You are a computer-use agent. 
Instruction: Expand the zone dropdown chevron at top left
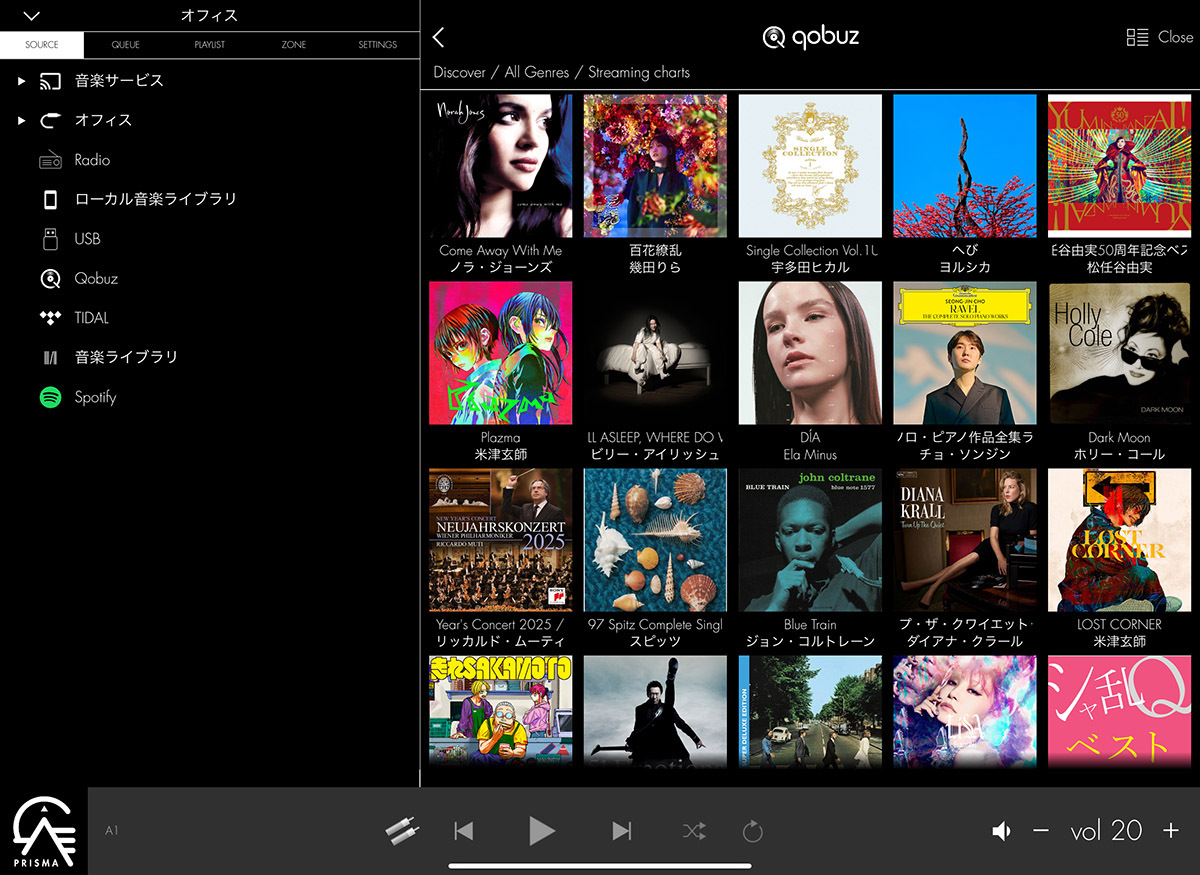(31, 16)
